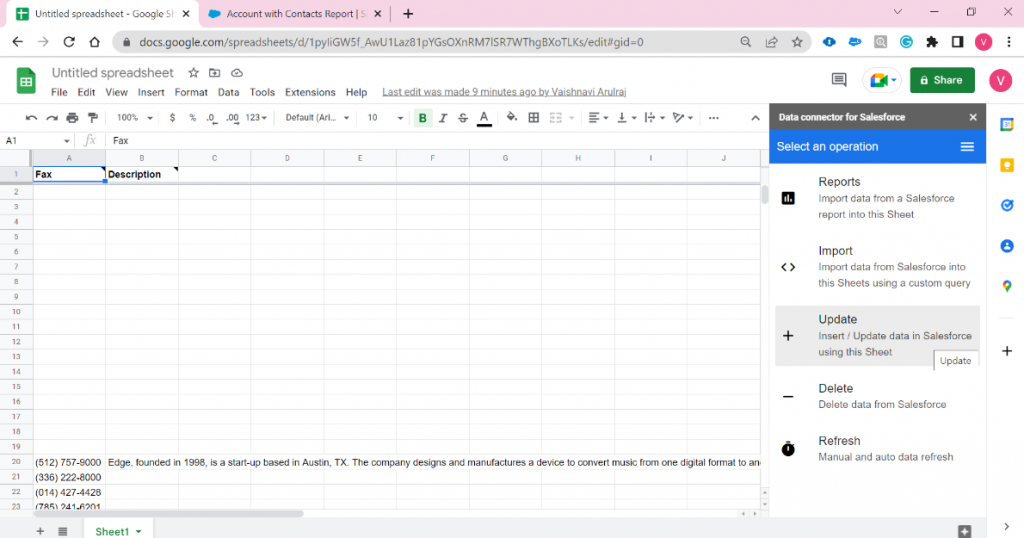Viewport: 1024px width, 538px height.
Task: Close the Data connector for Salesforce panel
Action: 973,118
